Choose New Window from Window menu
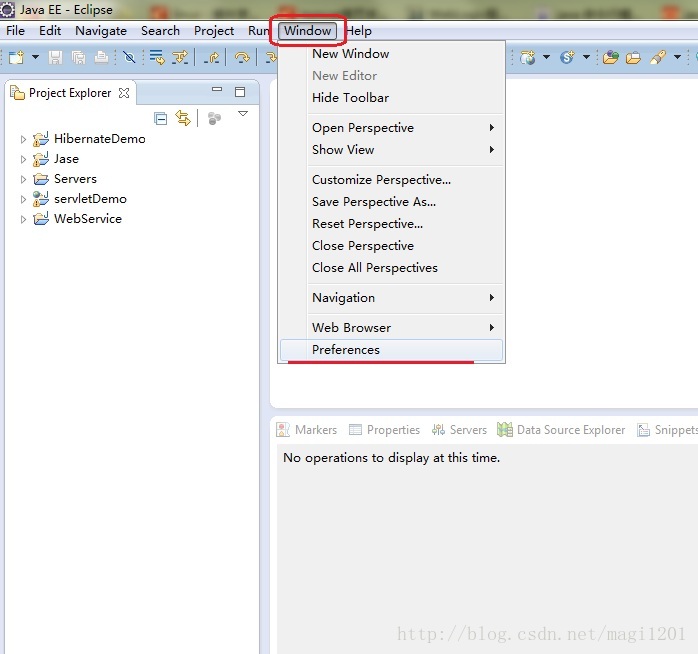Screen dimensions: 698x654 [391, 54]
